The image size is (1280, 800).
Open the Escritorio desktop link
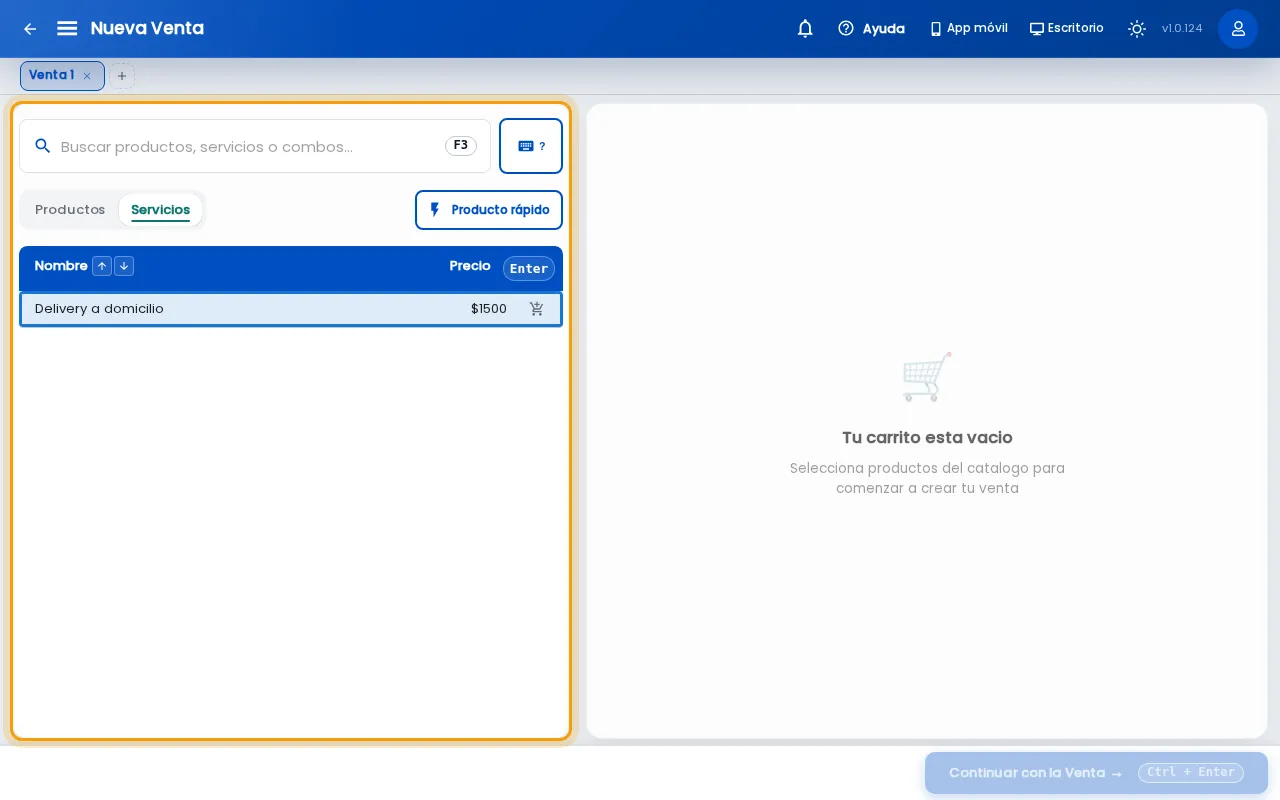point(1066,29)
